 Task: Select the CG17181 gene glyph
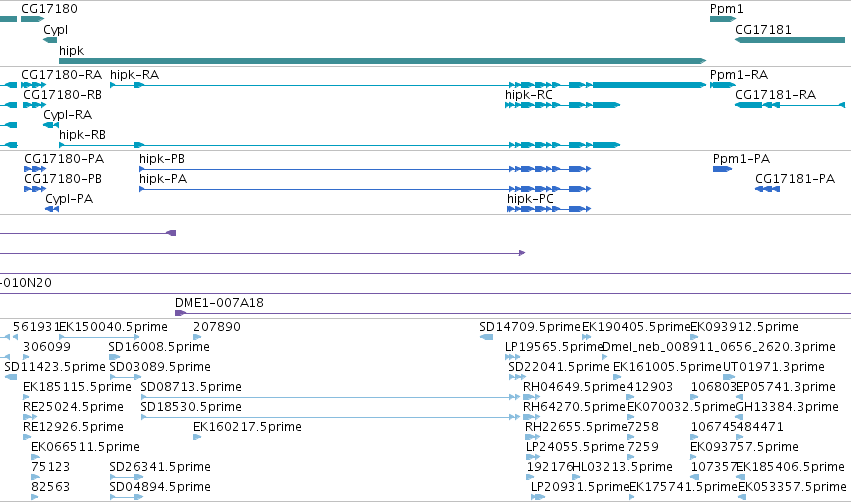click(790, 40)
